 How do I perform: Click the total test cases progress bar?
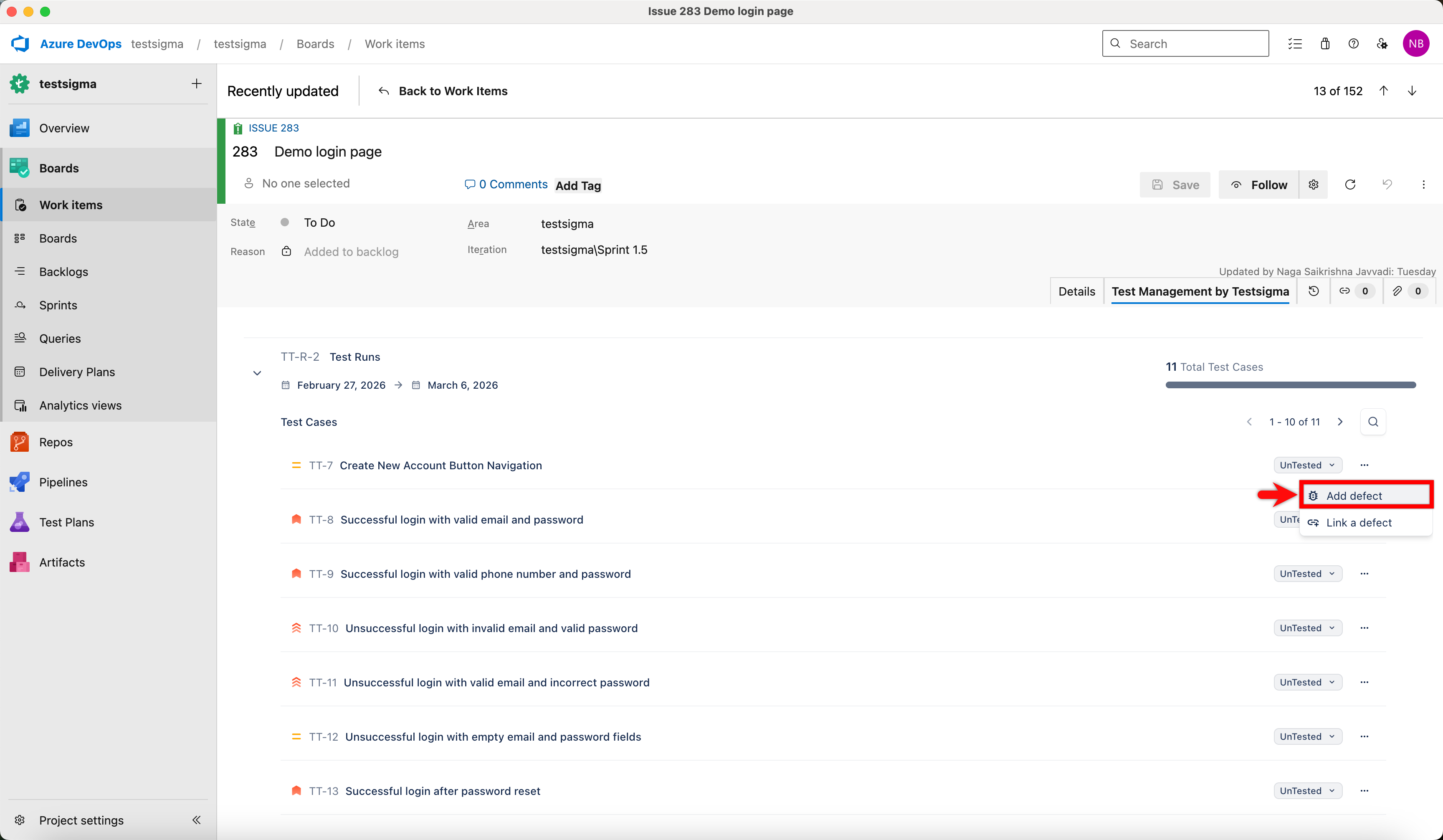click(1291, 385)
